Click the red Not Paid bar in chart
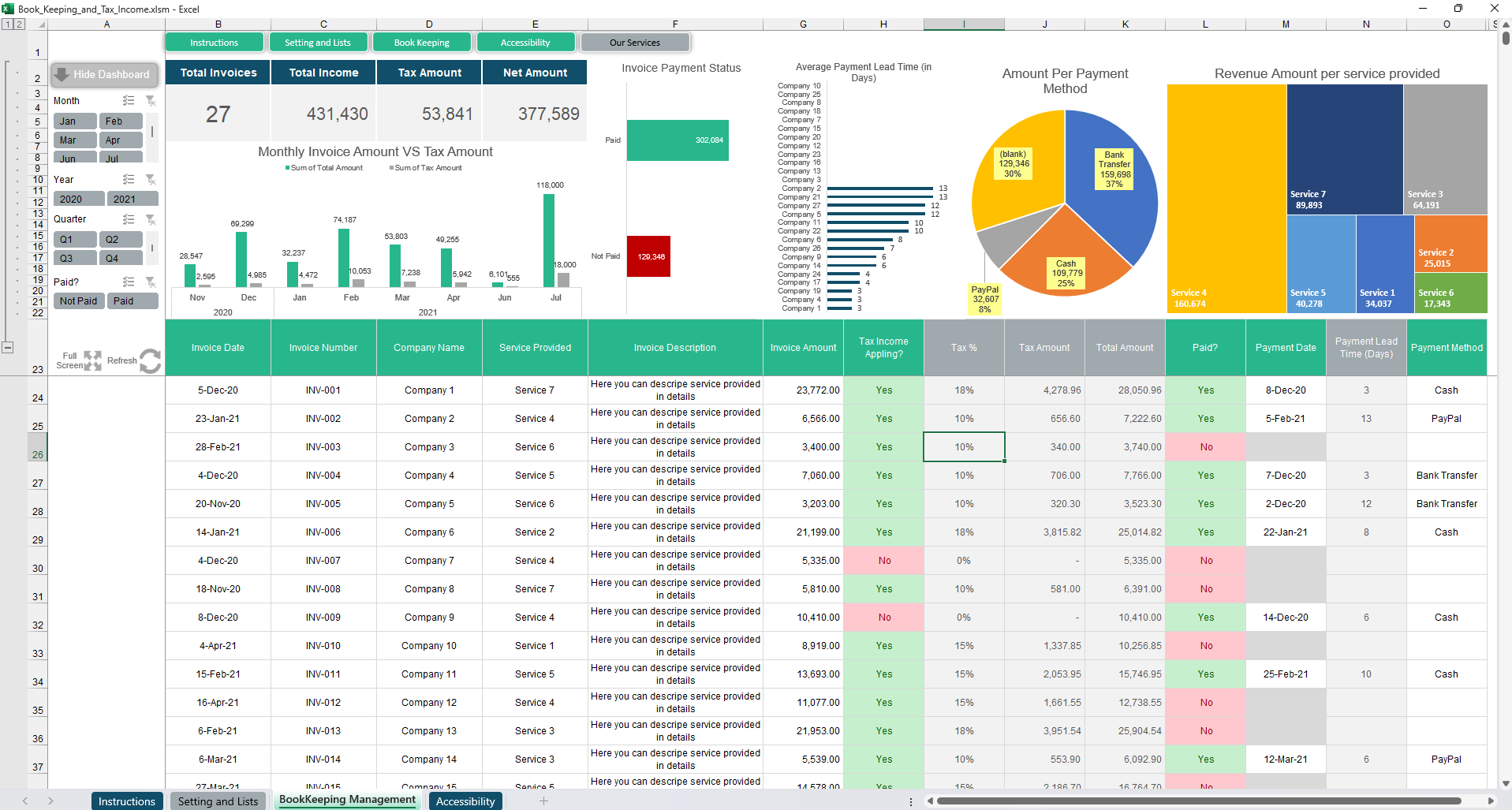Viewport: 1512px width, 810px height. [x=648, y=256]
